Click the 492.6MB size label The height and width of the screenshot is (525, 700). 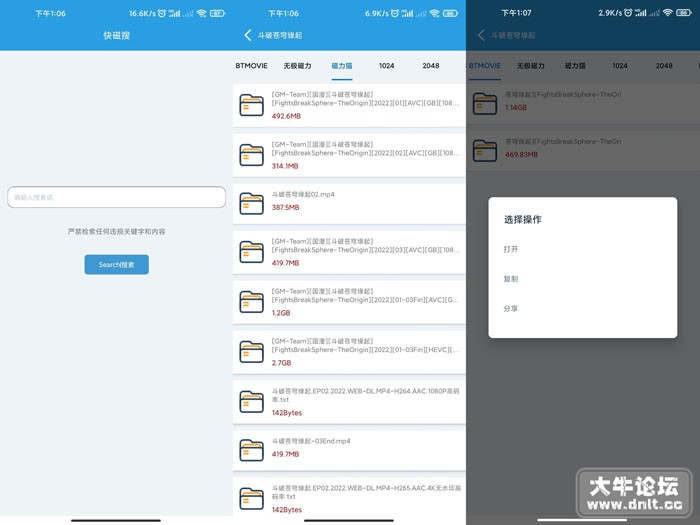(x=286, y=116)
